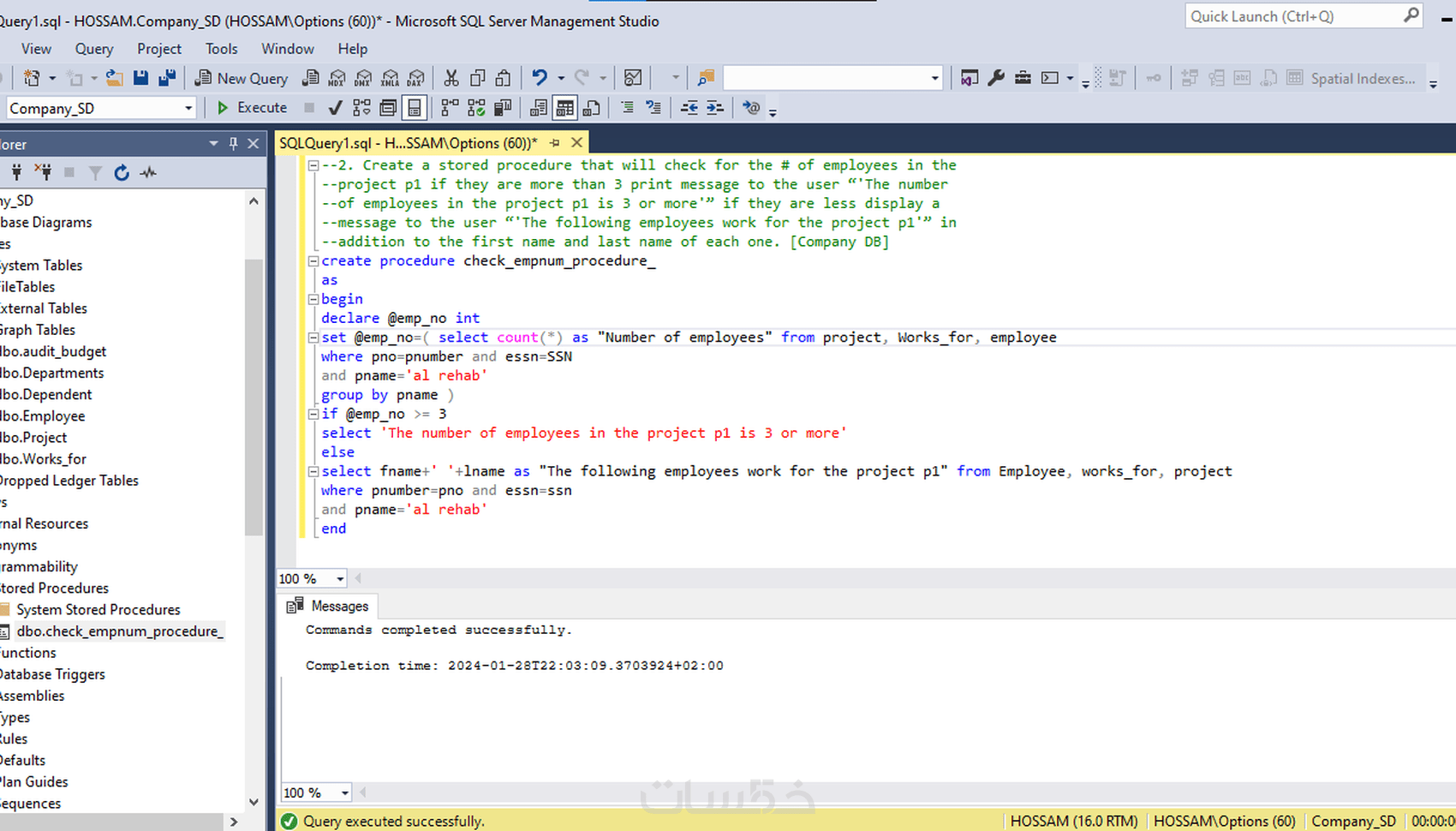This screenshot has height=831, width=1456.
Task: Open the Properties window wrench icon
Action: [x=996, y=78]
